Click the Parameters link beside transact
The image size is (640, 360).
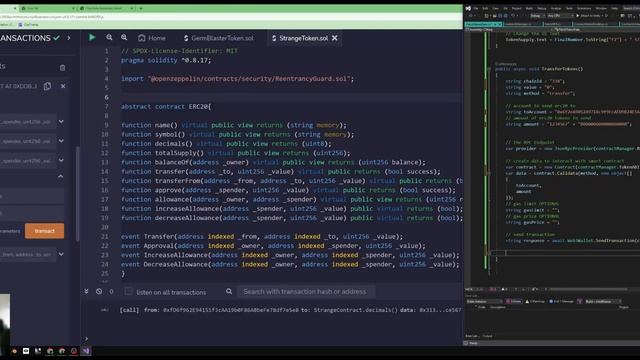pyautogui.click(x=10, y=231)
